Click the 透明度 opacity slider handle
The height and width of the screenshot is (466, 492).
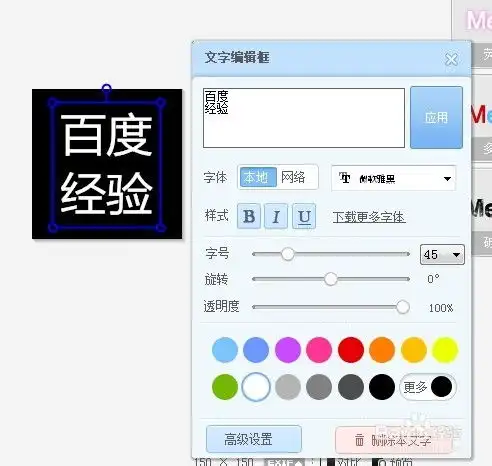[403, 307]
